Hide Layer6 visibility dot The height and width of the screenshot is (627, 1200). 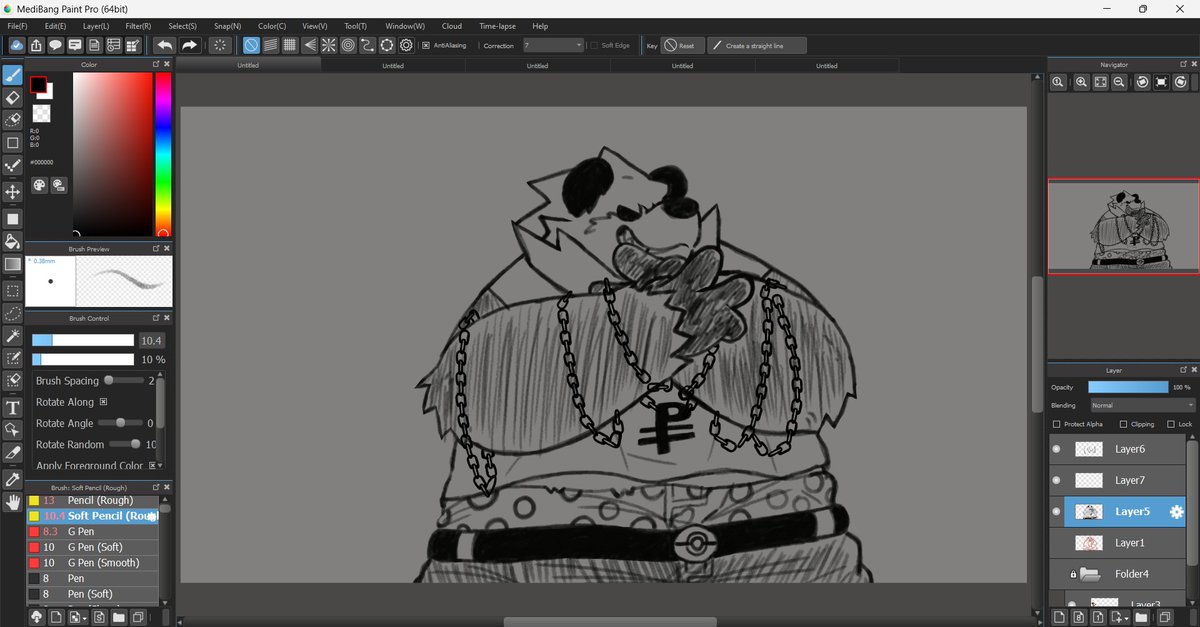(1056, 449)
